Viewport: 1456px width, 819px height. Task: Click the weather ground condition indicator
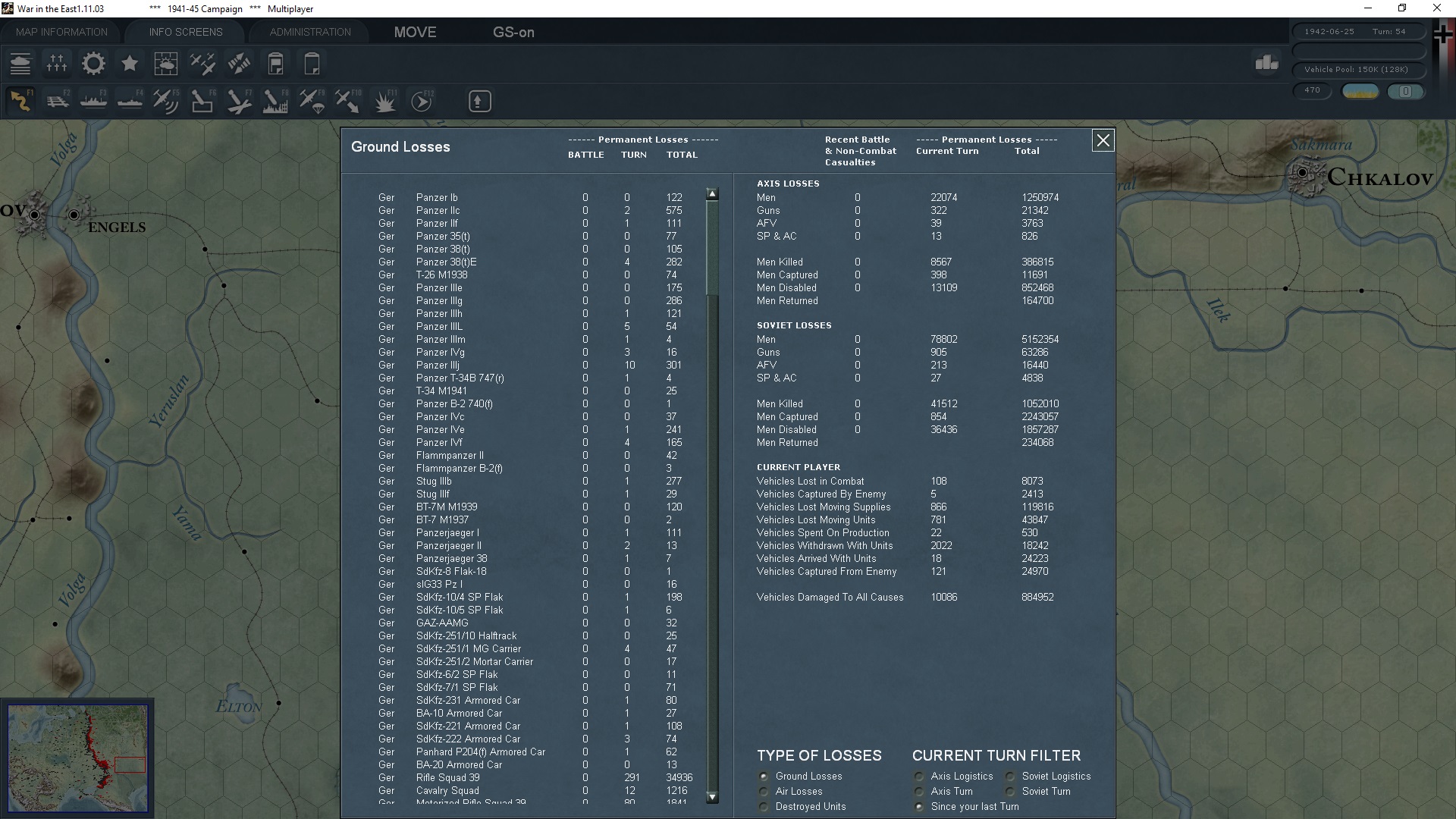[1360, 91]
